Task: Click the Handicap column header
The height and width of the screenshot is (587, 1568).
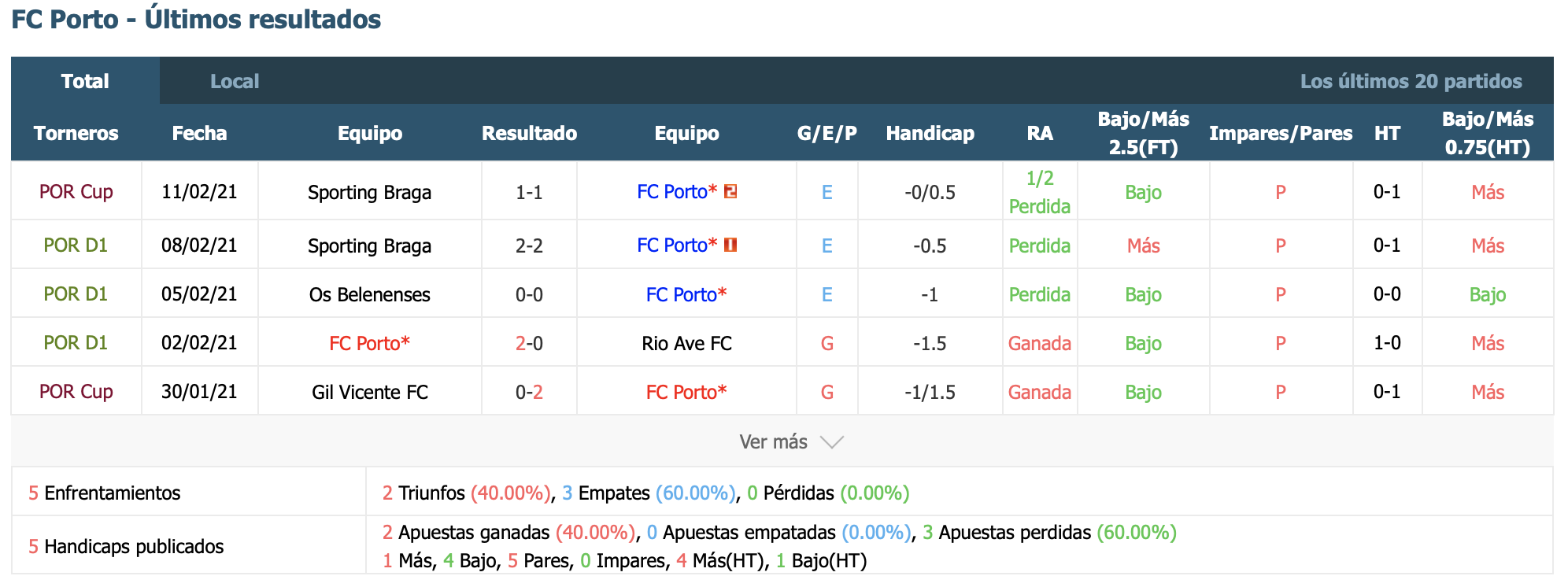Action: tap(930, 133)
